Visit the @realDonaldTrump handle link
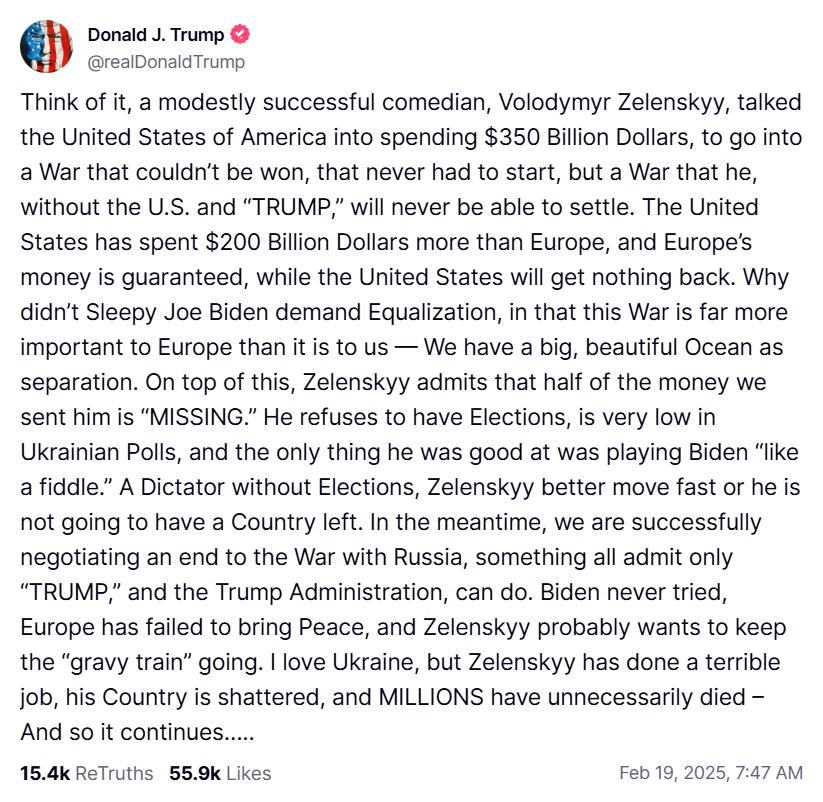The height and width of the screenshot is (802, 823). point(166,62)
